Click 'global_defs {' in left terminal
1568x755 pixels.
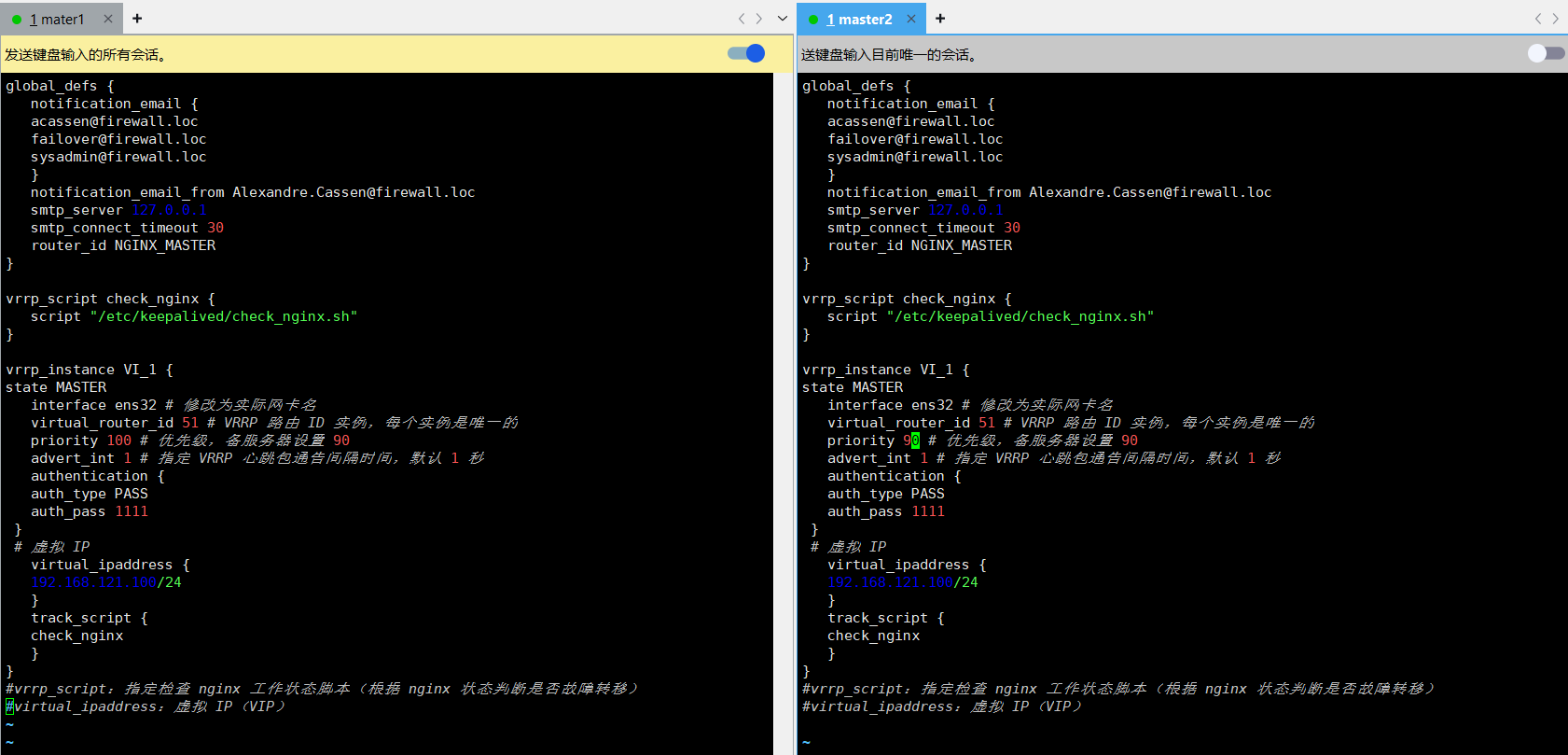[x=60, y=86]
